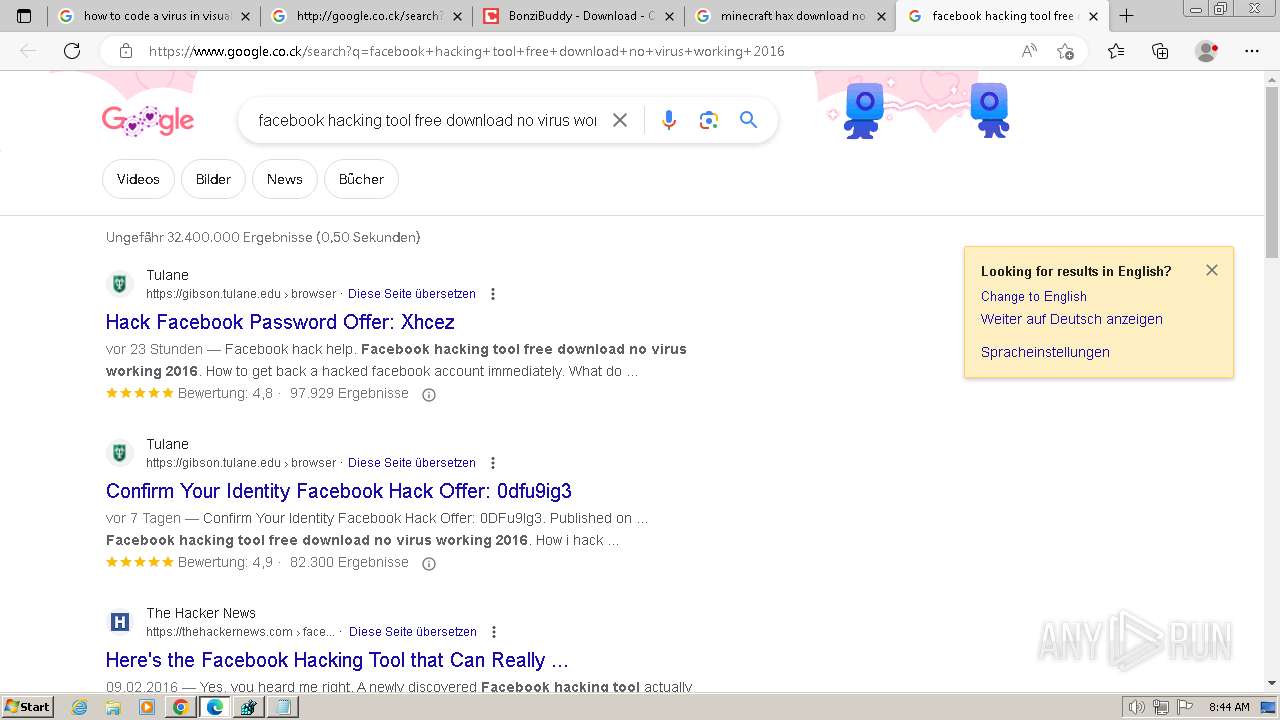This screenshot has height=720, width=1280.
Task: Translate The Hacker News result page
Action: pyautogui.click(x=413, y=632)
